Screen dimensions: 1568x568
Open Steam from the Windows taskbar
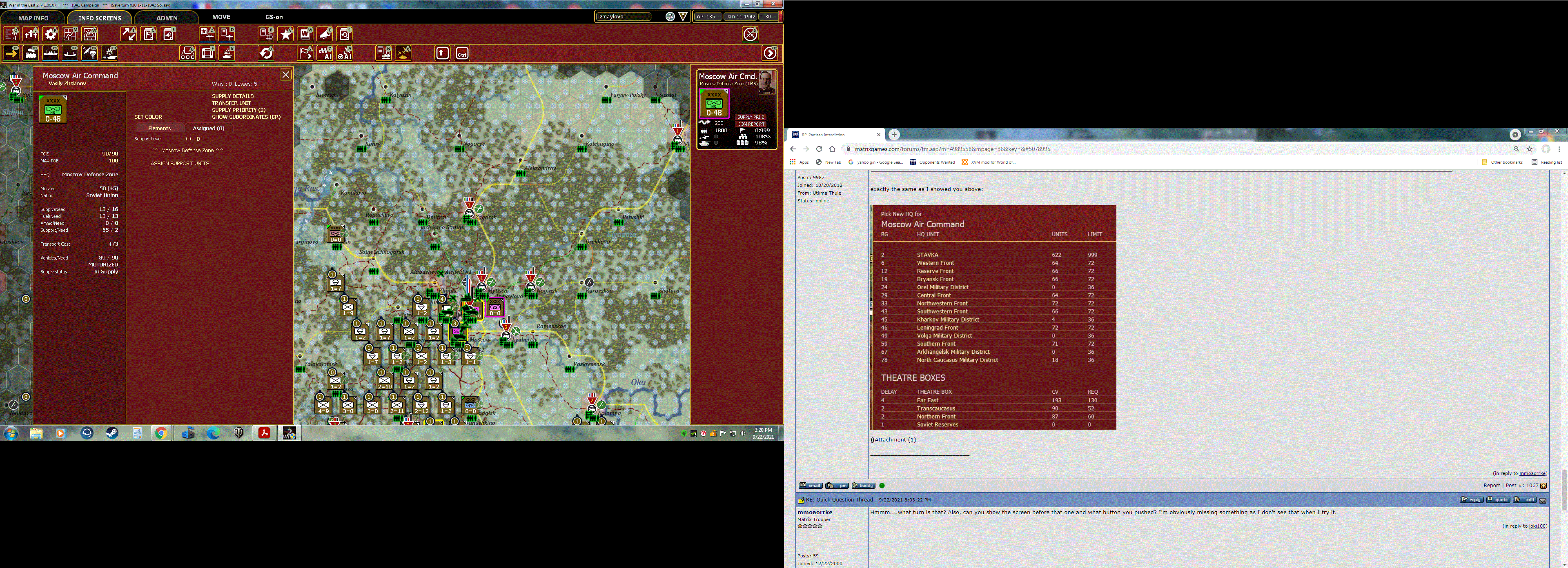112,433
